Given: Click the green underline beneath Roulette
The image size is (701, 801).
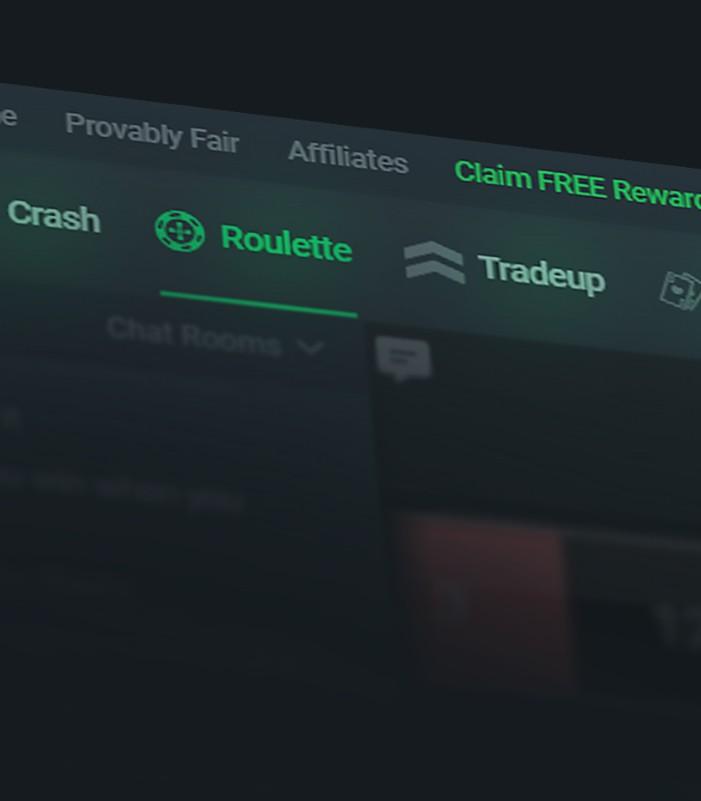Looking at the screenshot, I should 259,304.
